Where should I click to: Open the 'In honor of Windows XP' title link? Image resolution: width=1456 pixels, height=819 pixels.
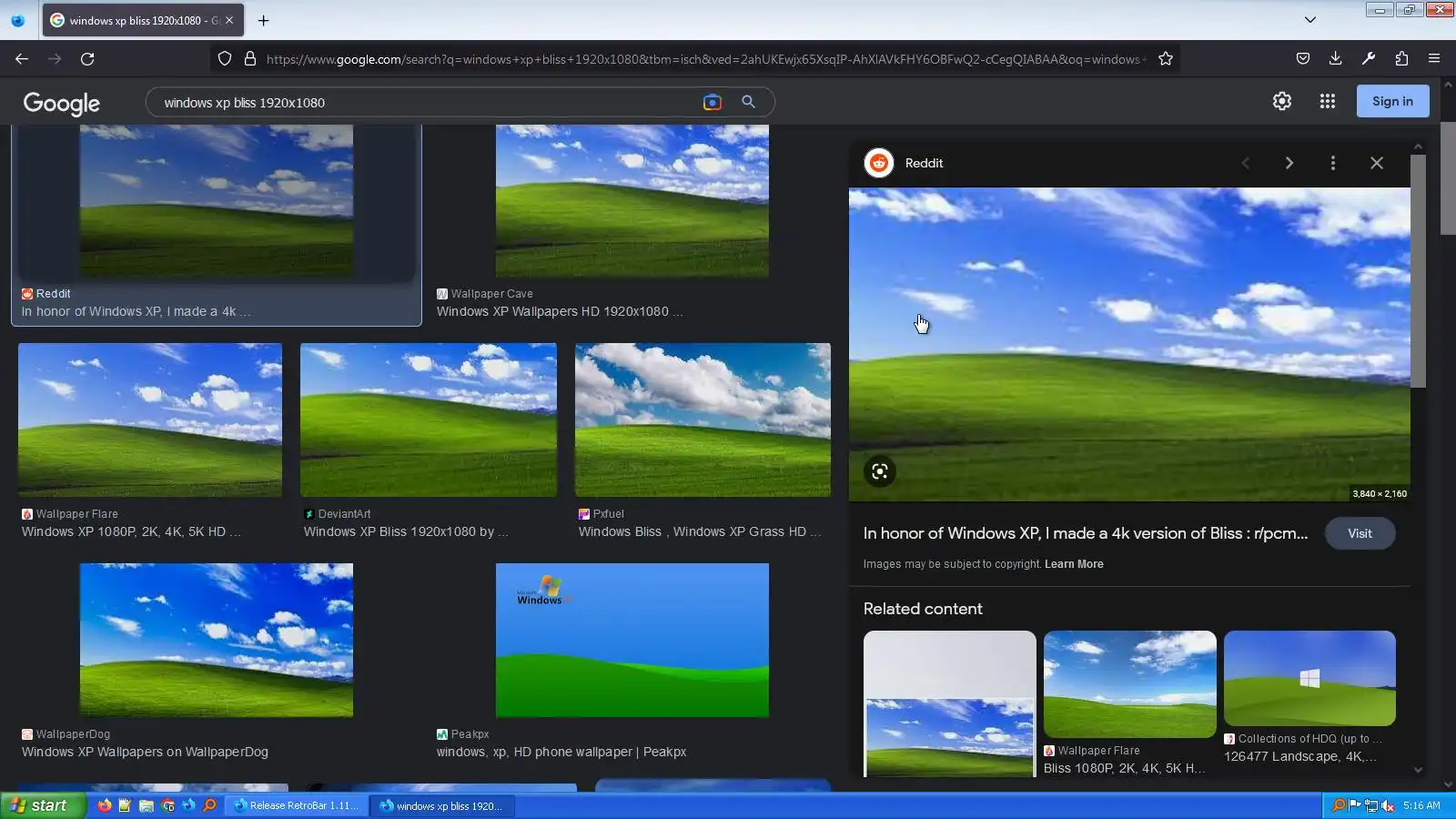pos(1086,533)
